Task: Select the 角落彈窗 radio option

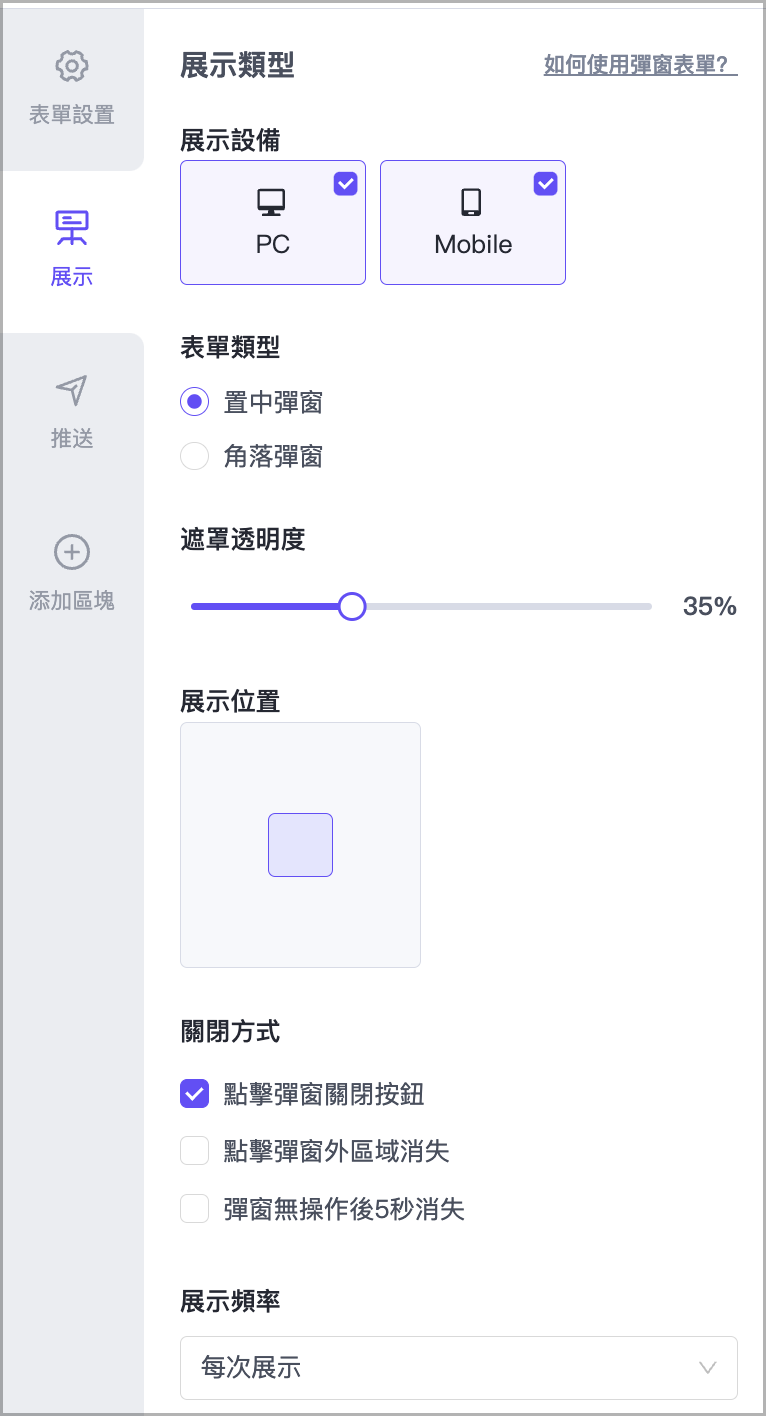Action: coord(195,457)
